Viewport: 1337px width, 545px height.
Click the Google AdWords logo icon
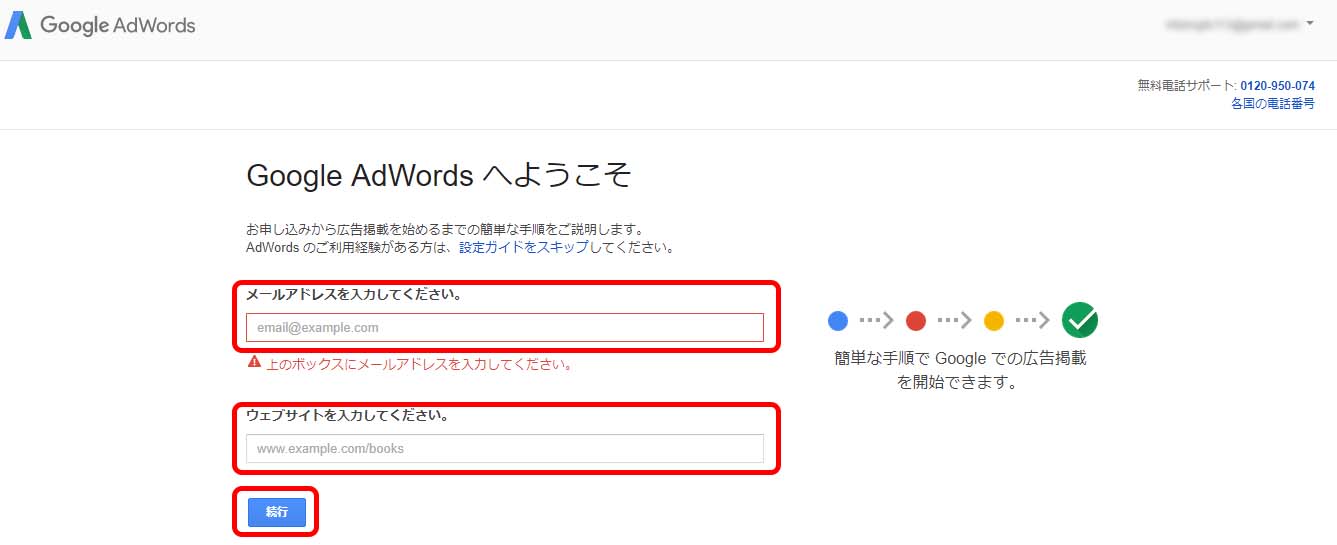pyautogui.click(x=18, y=25)
